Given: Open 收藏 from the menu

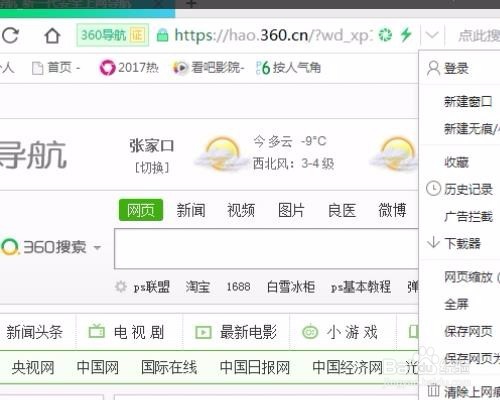Looking at the screenshot, I should coord(456,162).
